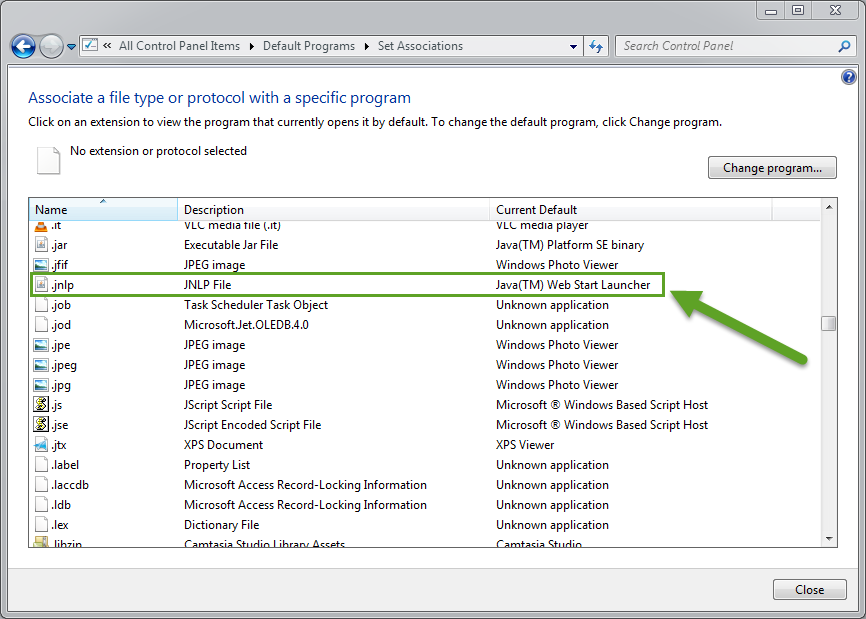The height and width of the screenshot is (619, 866).
Task: Click the .label blank file icon
Action: pos(41,464)
